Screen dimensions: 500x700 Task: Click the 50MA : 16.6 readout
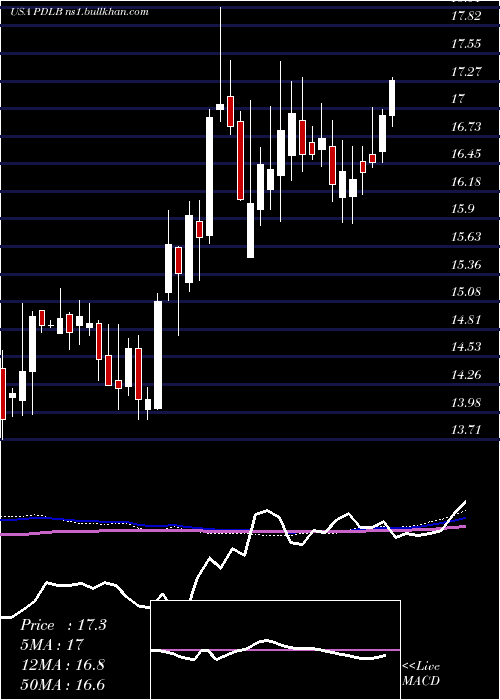[62, 684]
